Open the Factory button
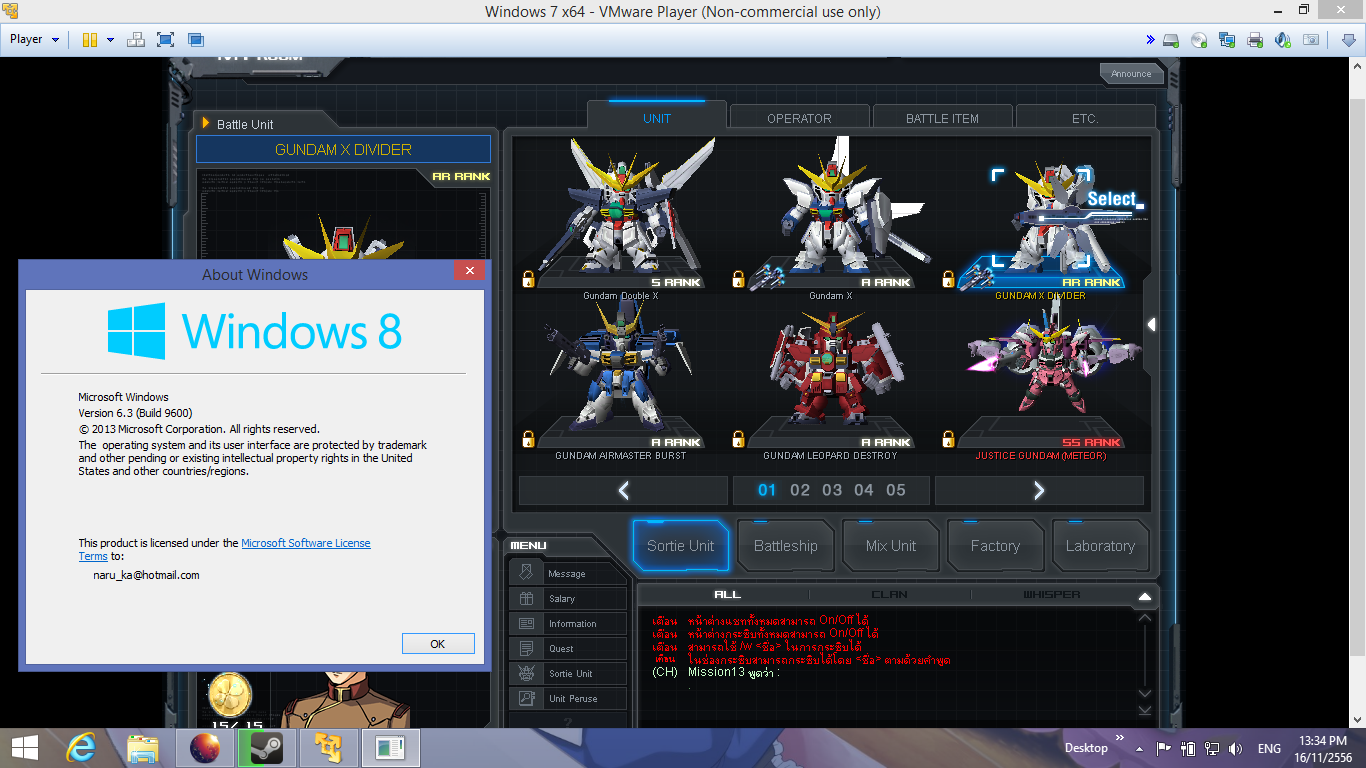1366x768 pixels. 995,546
